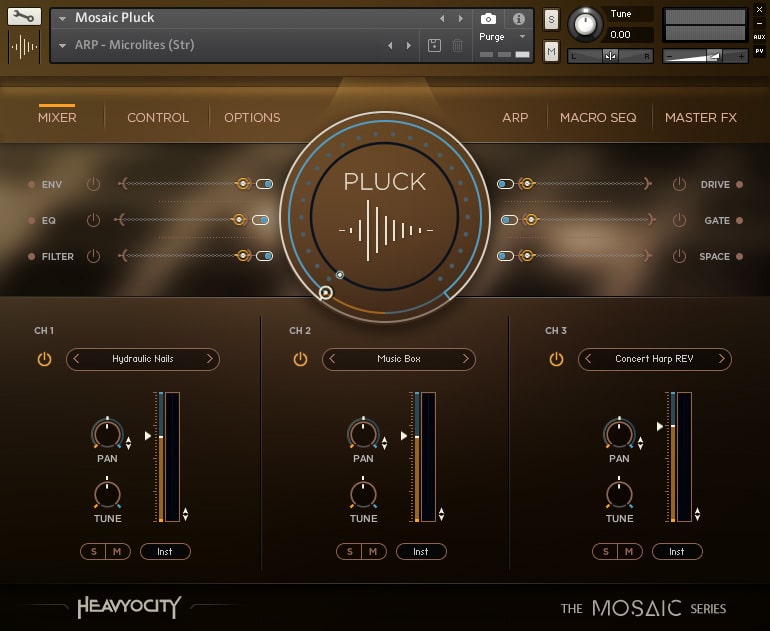
Task: Open the MACRO SEQ tab
Action: [598, 118]
